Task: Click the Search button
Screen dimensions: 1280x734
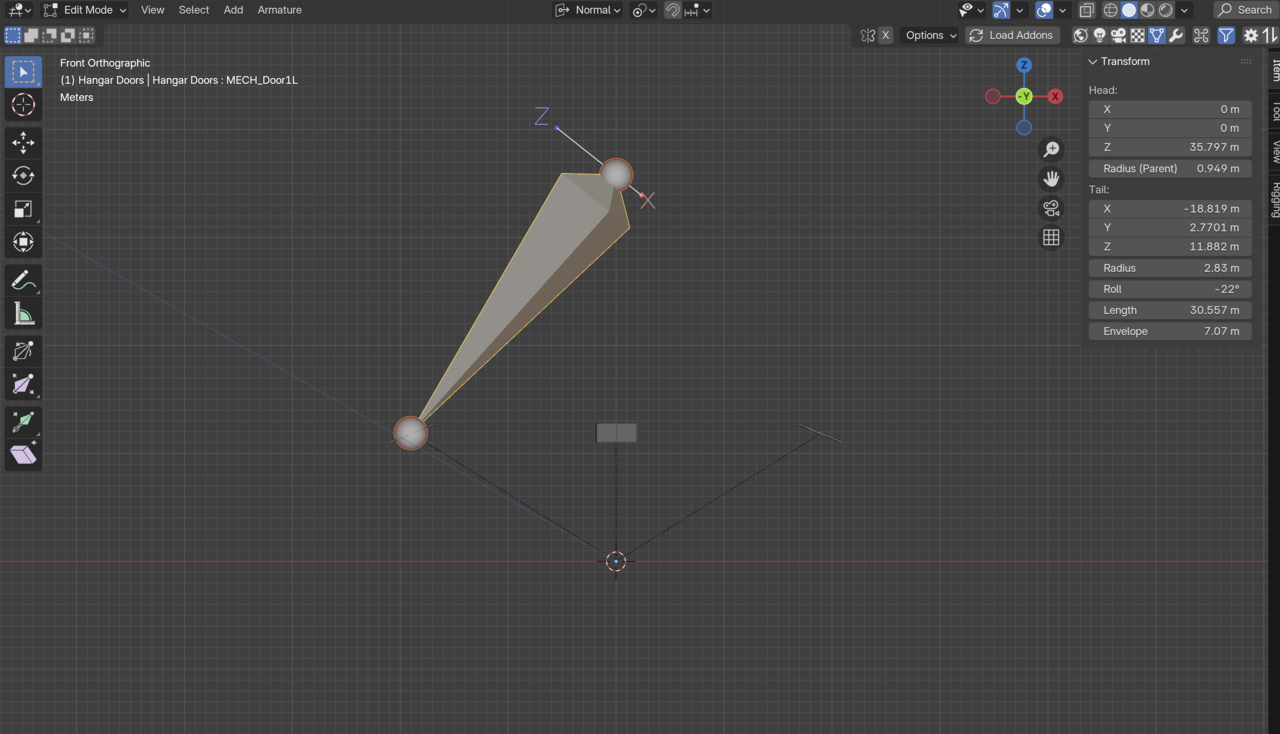Action: click(1244, 10)
